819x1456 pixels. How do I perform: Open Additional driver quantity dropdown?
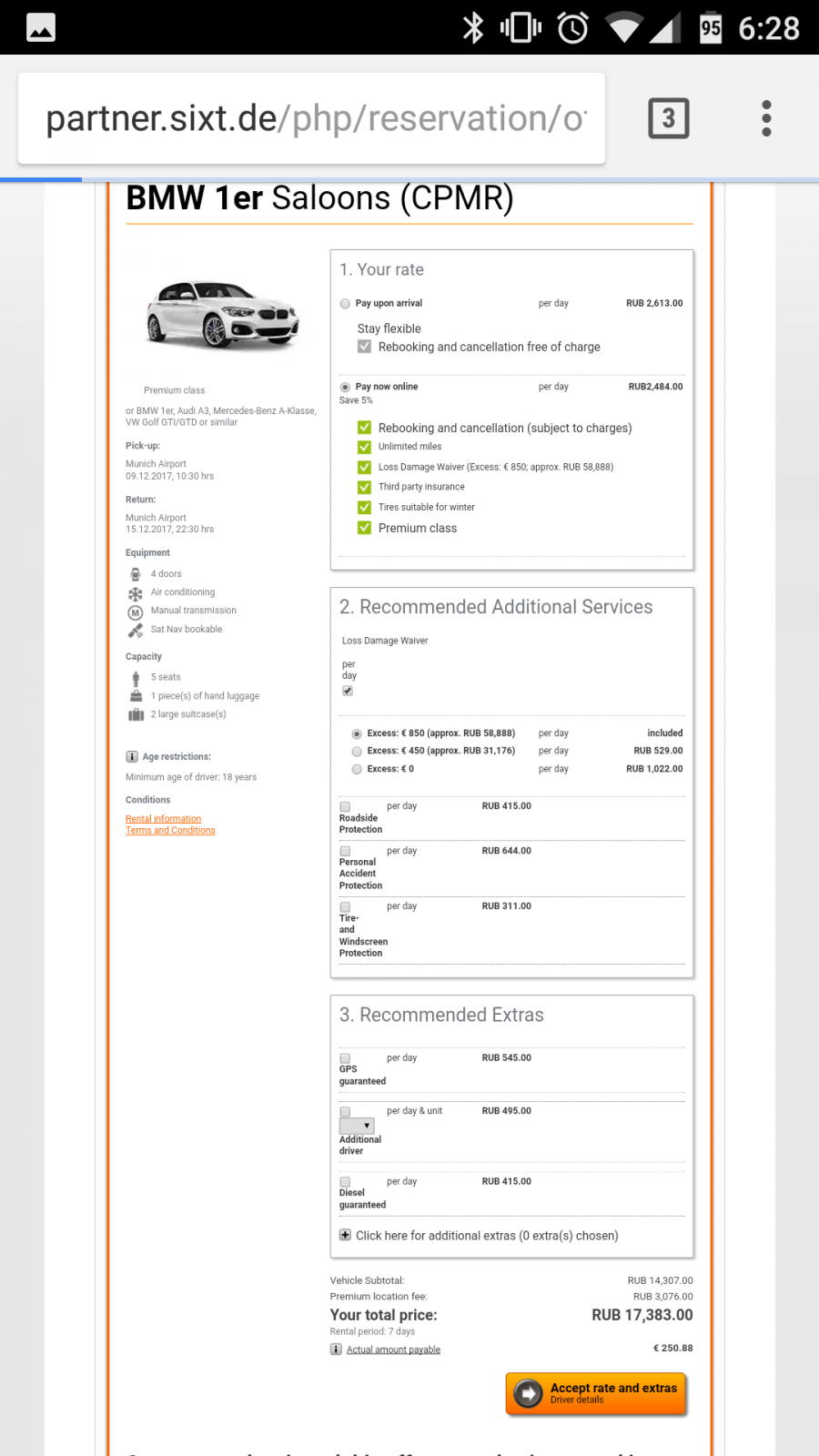pyautogui.click(x=357, y=1126)
